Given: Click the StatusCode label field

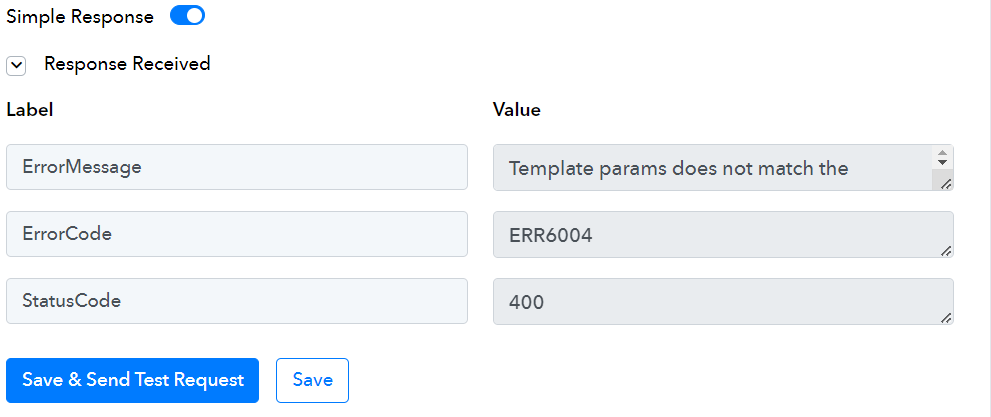Looking at the screenshot, I should [237, 301].
